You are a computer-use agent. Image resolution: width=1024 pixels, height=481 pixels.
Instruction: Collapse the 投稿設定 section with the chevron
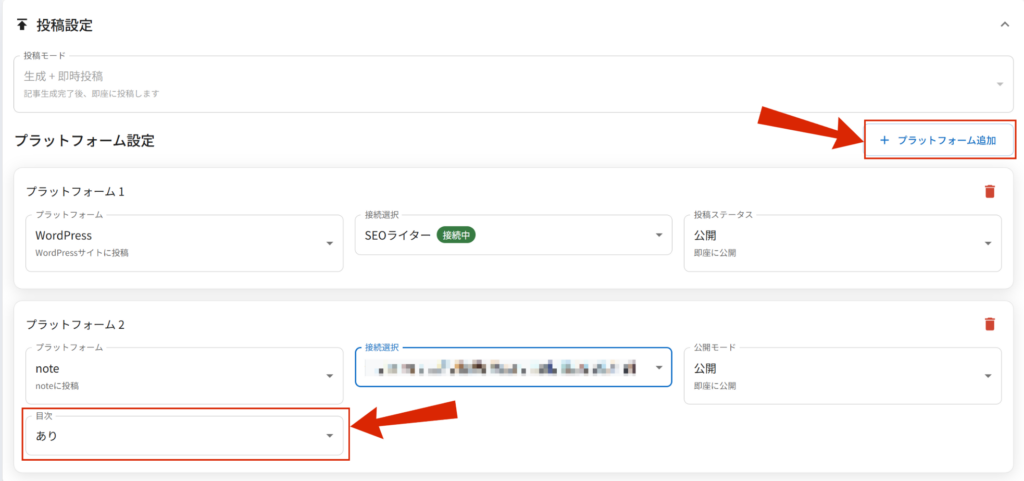[1003, 24]
